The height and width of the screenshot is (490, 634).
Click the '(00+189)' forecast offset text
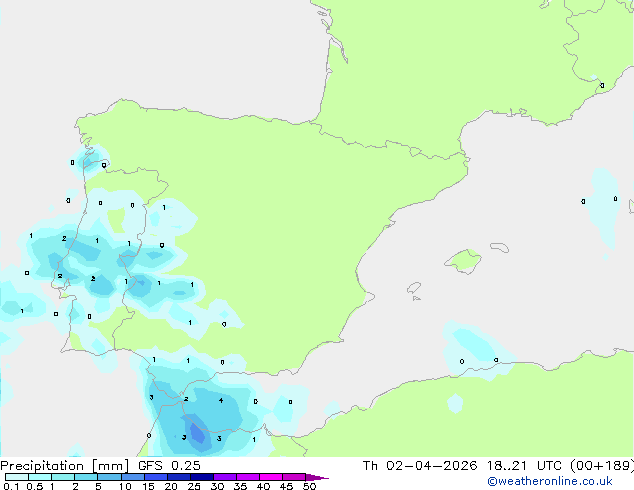point(602,466)
